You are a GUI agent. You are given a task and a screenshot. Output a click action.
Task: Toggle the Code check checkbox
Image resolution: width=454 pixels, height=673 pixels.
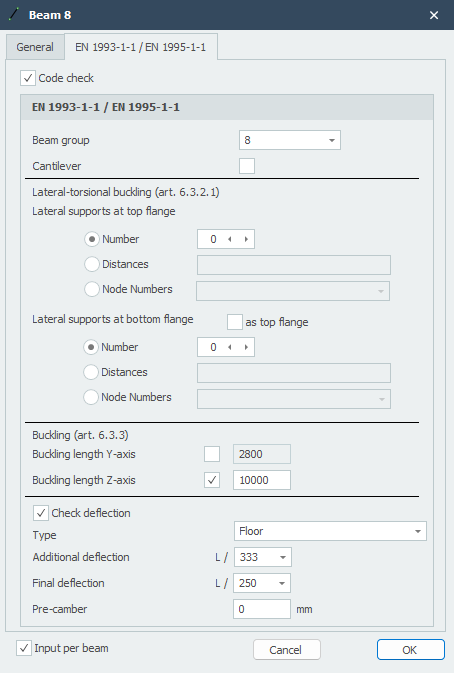pyautogui.click(x=28, y=78)
